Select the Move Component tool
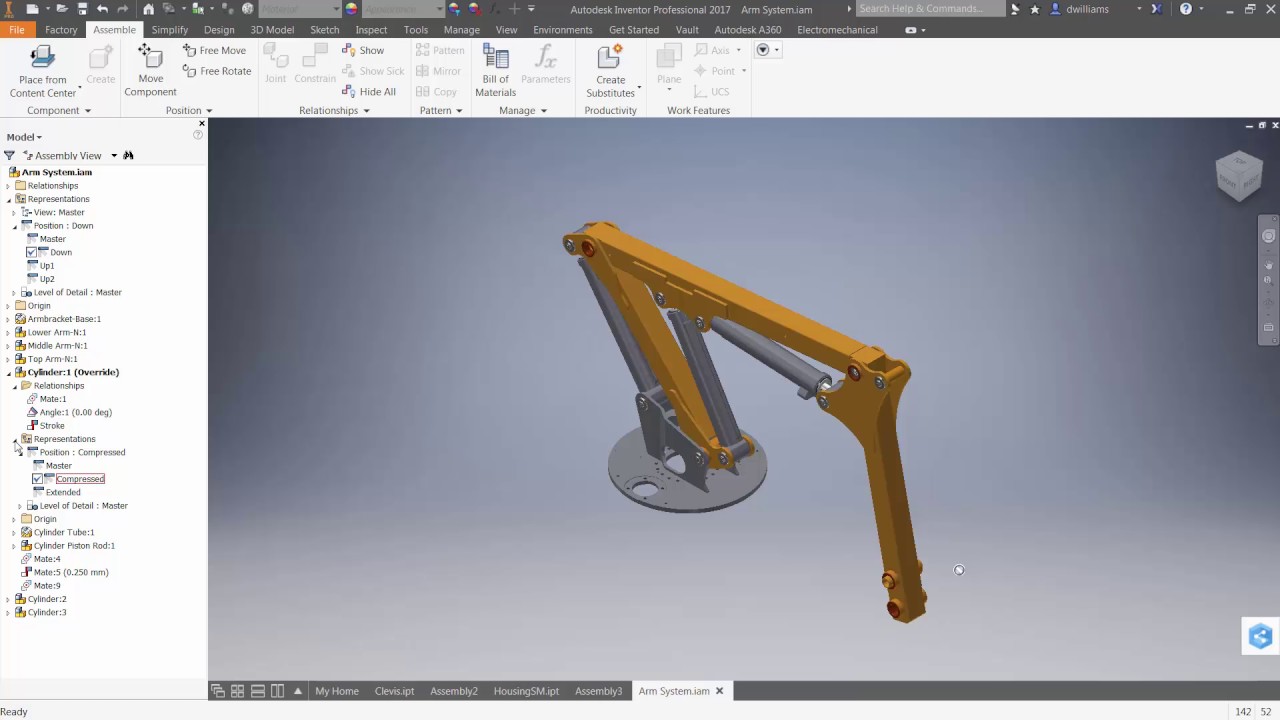This screenshot has height=720, width=1280. [x=150, y=70]
